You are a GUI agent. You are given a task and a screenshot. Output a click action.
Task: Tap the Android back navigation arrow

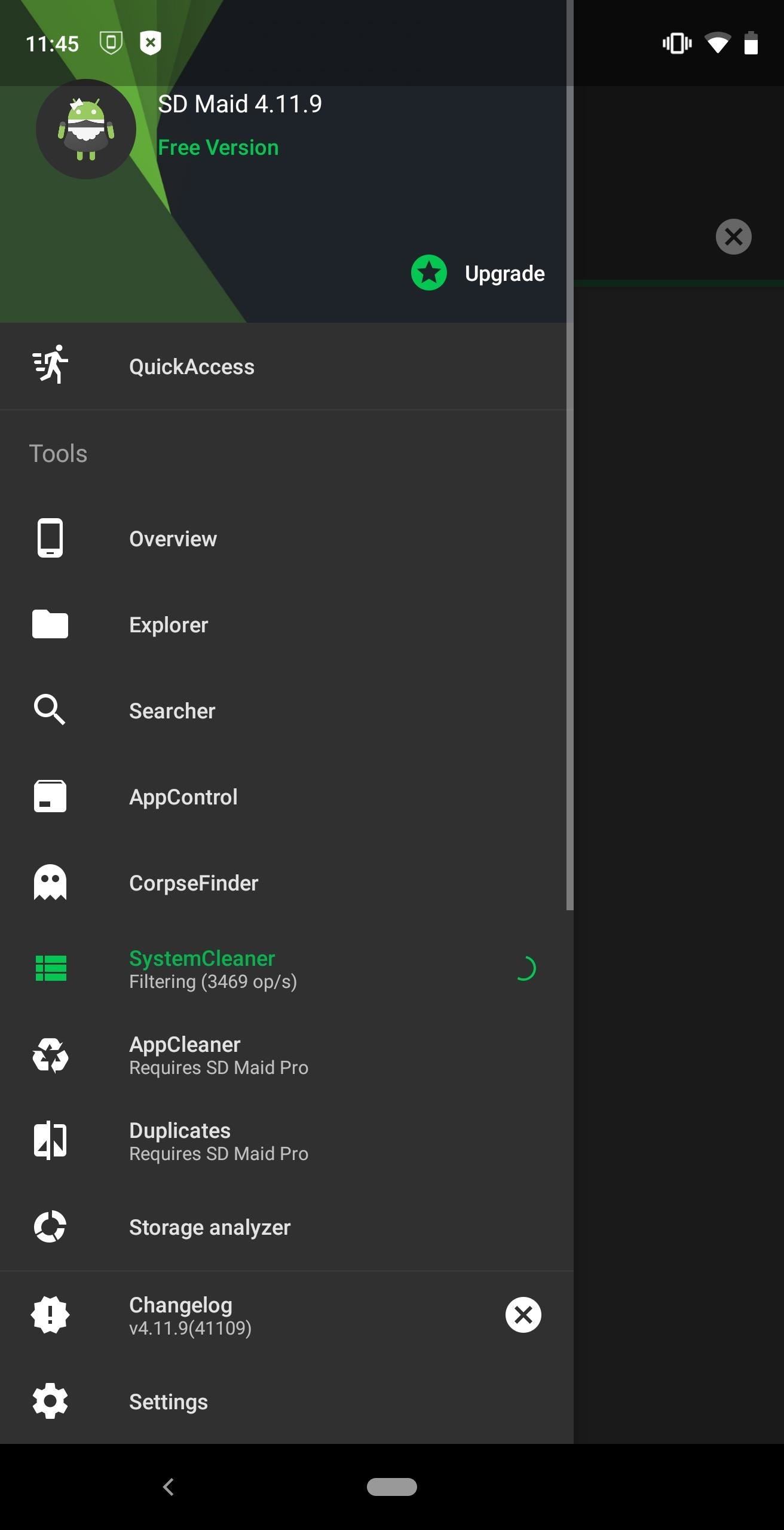coord(169,1487)
